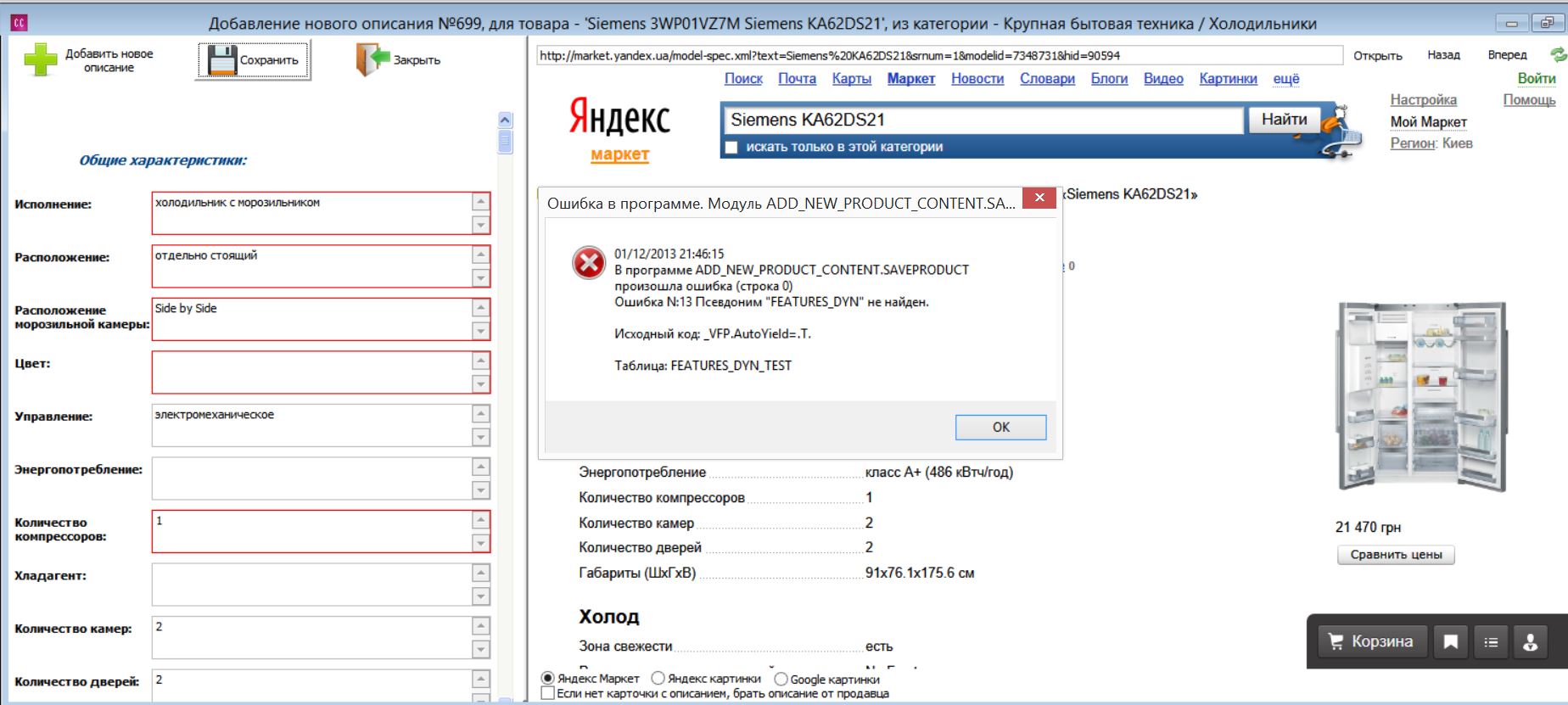The height and width of the screenshot is (705, 1568).
Task: Click the up arrow in Энергопотребление field
Action: point(481,467)
